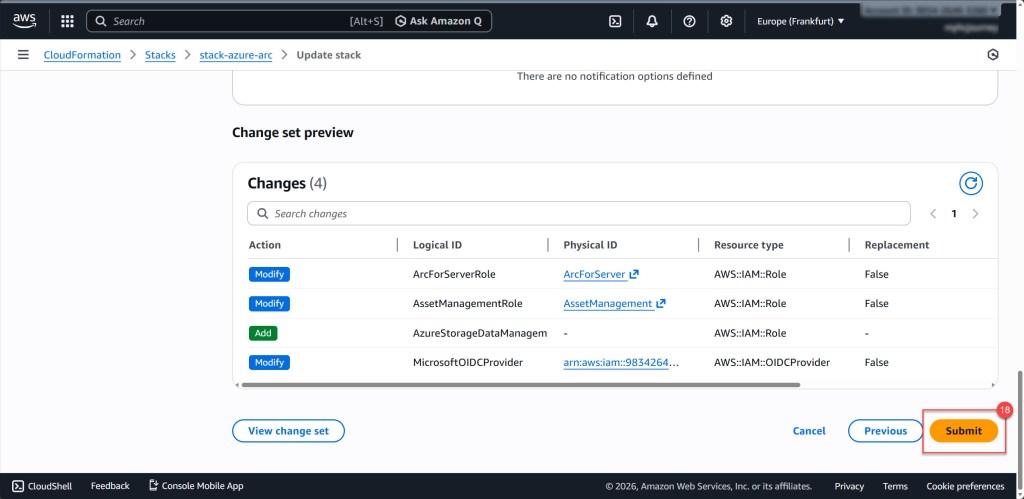Viewport: 1024px width, 499px height.
Task: Open the CloudShell terminal icon in header
Action: [x=616, y=21]
